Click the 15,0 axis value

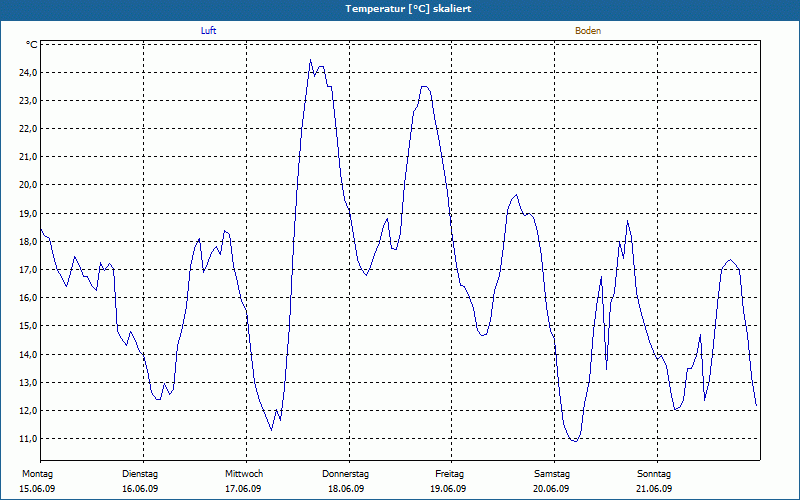pyautogui.click(x=28, y=326)
